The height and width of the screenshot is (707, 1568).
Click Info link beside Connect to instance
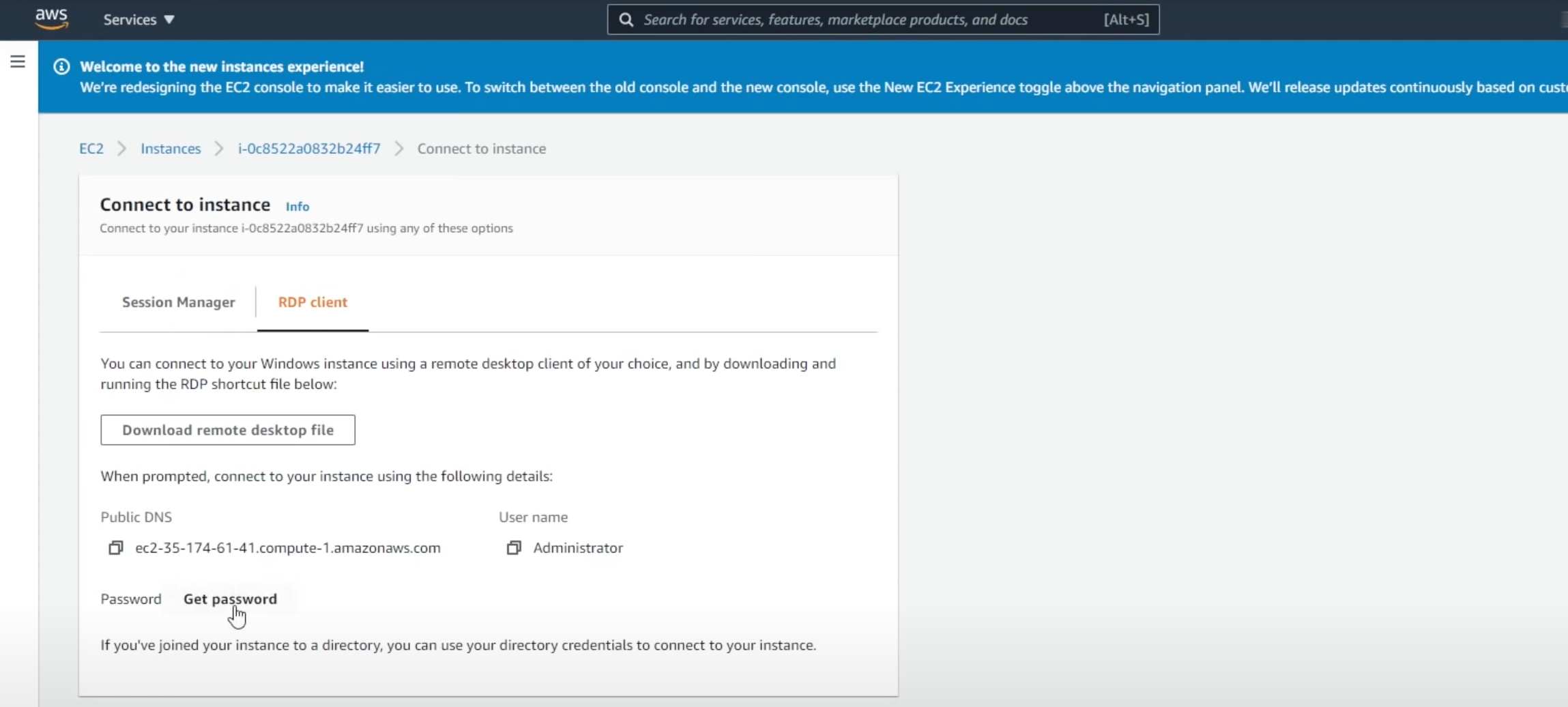tap(297, 207)
